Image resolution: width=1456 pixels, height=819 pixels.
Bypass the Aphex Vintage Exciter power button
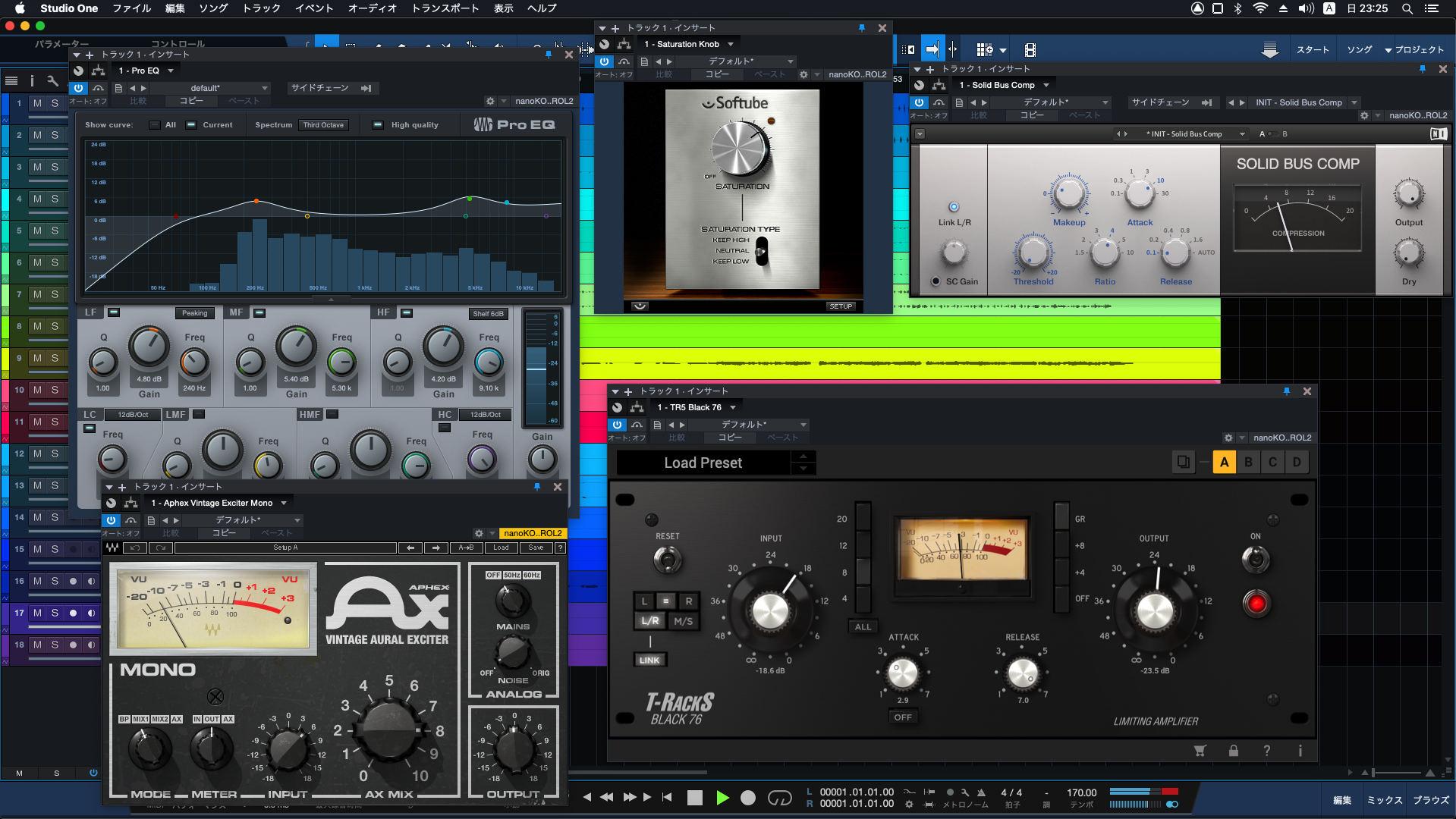(111, 520)
